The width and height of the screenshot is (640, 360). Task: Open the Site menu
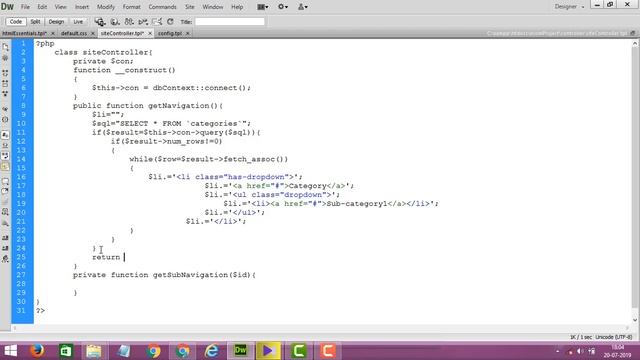coord(190,7)
